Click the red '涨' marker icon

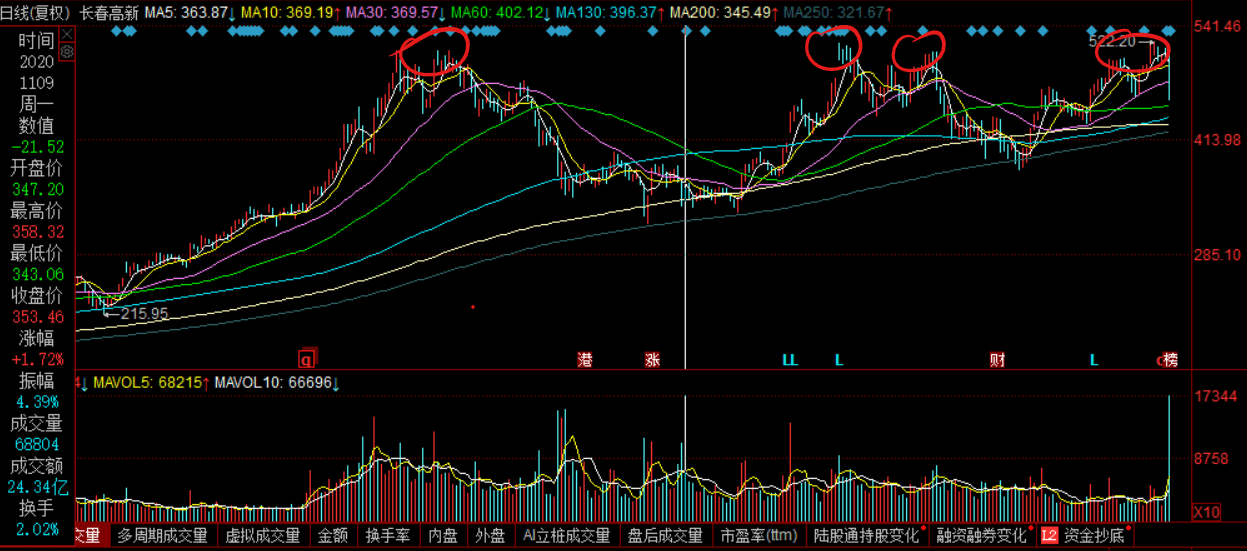(652, 360)
